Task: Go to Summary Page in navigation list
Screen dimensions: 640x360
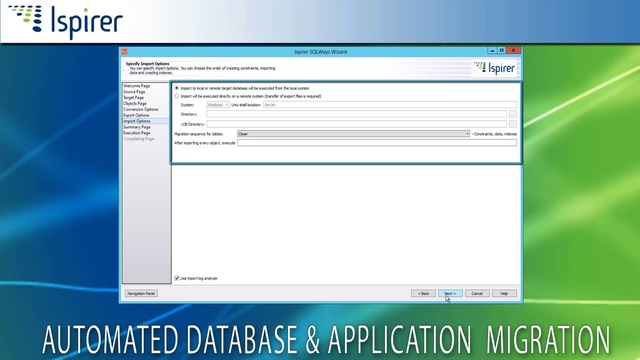Action: [137, 127]
